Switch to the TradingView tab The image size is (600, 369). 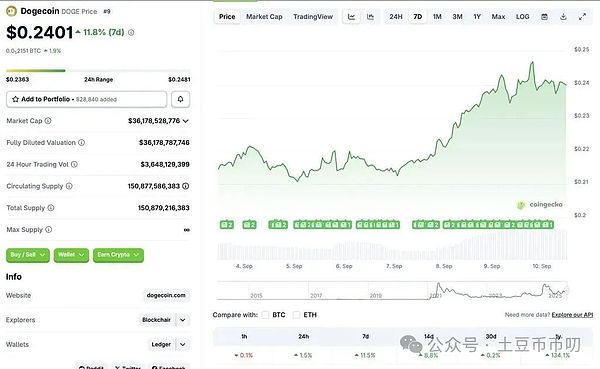click(313, 17)
